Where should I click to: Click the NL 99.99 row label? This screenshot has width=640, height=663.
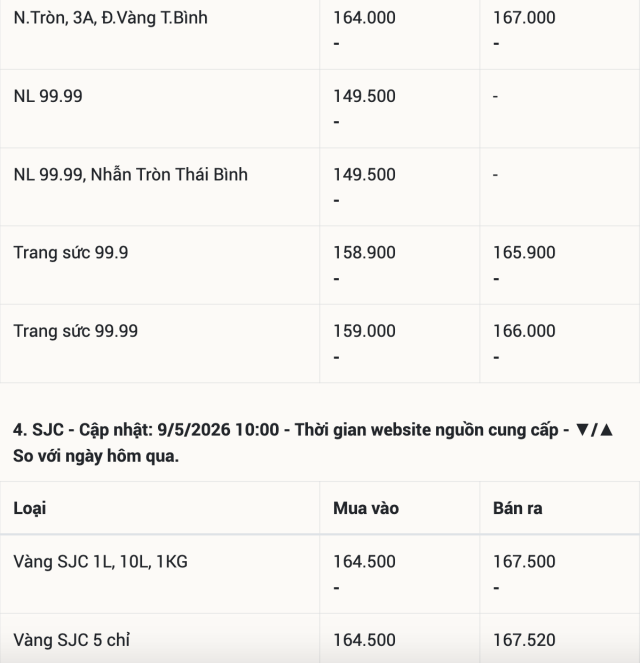[x=48, y=96]
